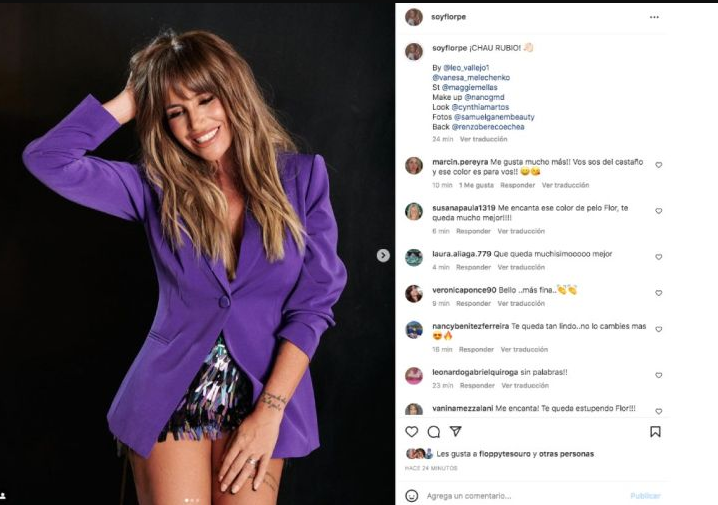Like laura.aliaga.779's comment heart
Image resolution: width=718 pixels, height=505 pixels.
658,257
